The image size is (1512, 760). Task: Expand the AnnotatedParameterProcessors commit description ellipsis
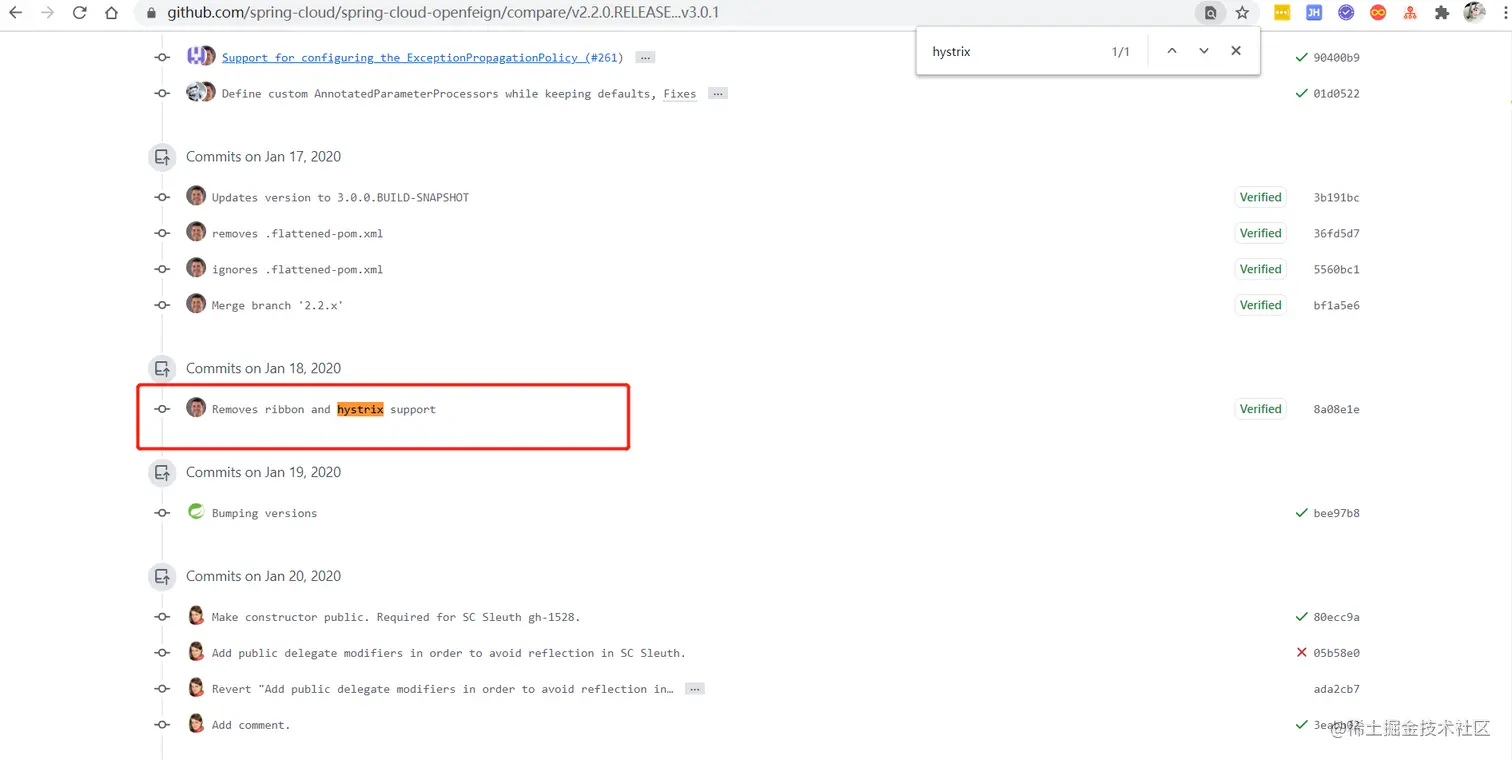click(x=717, y=93)
